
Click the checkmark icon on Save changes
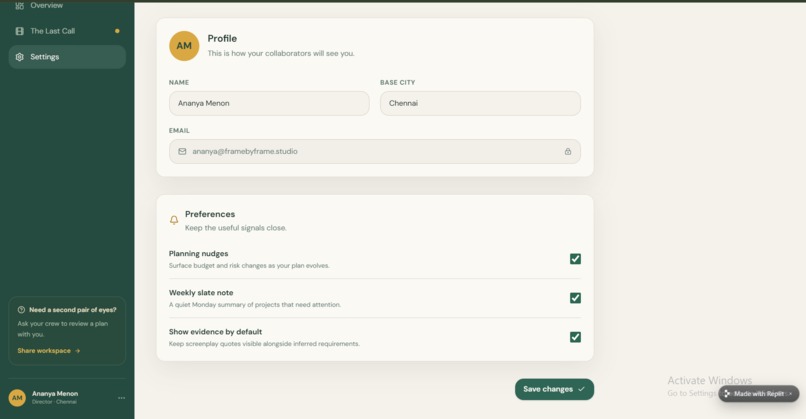[581, 389]
